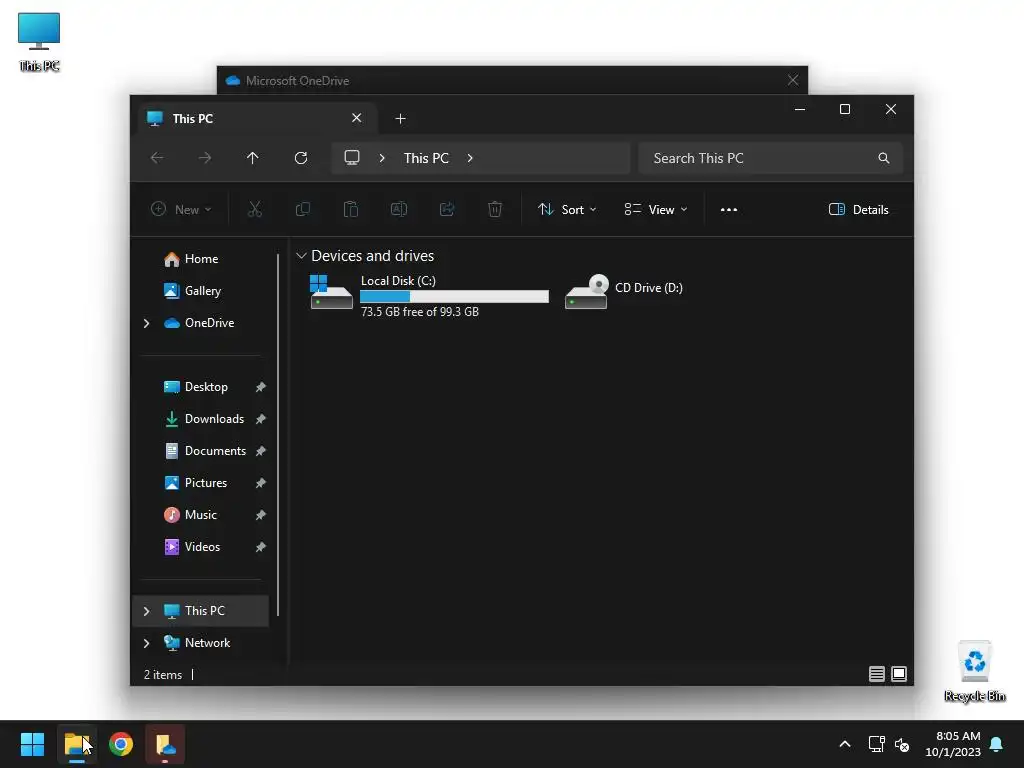The image size is (1024, 768).
Task: Go back using the left arrow
Action: [157, 158]
